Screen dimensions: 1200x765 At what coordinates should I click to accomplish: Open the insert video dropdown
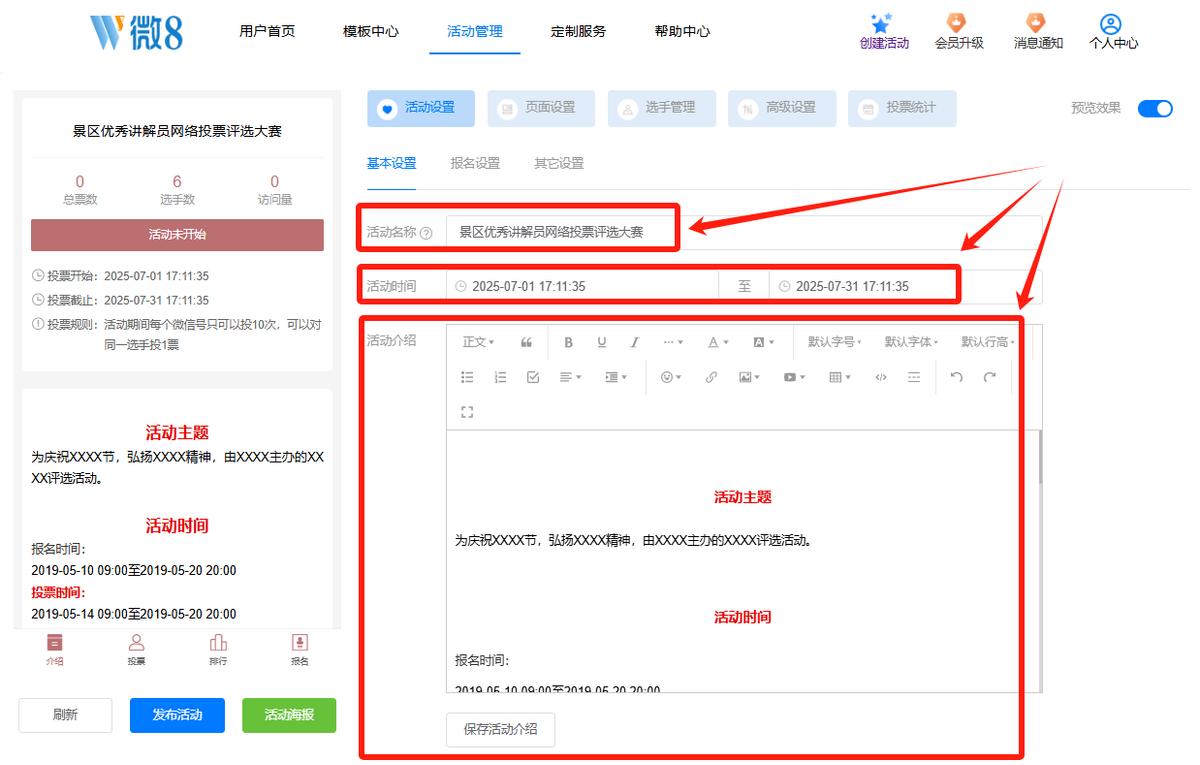coord(794,377)
